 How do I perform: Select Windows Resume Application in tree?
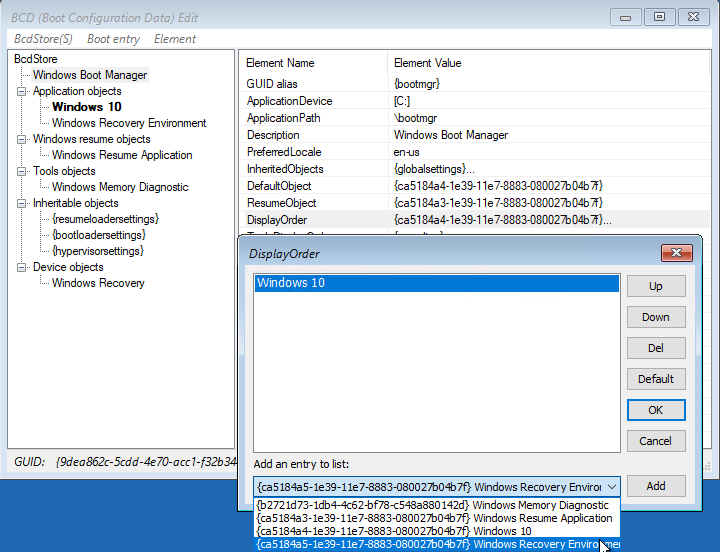click(122, 155)
